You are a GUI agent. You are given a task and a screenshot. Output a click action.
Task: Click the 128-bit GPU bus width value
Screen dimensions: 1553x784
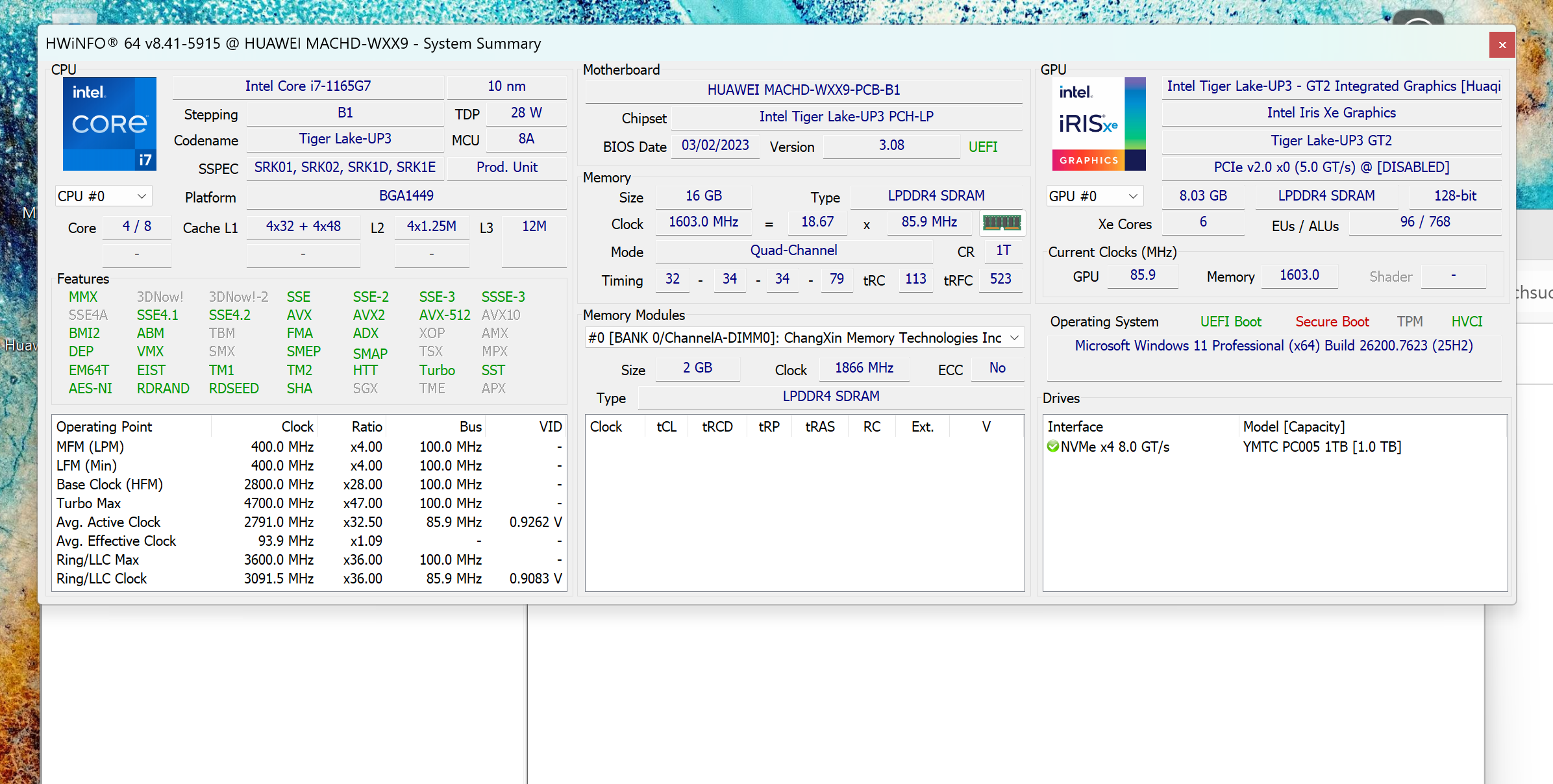[x=1456, y=196]
